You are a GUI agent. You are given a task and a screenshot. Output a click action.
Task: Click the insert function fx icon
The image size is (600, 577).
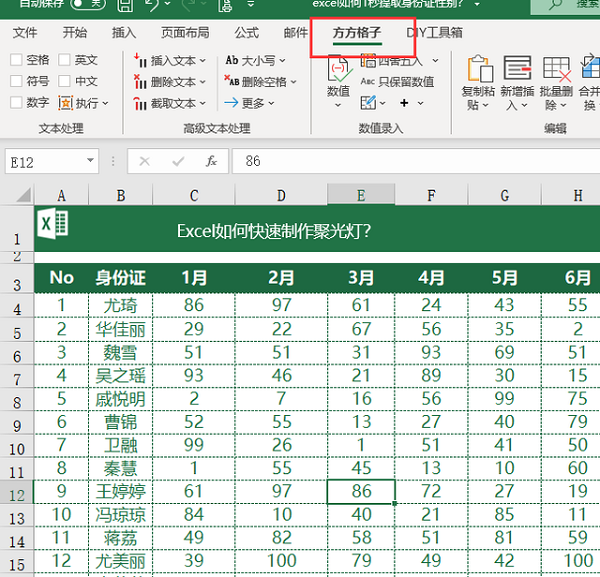click(x=211, y=161)
